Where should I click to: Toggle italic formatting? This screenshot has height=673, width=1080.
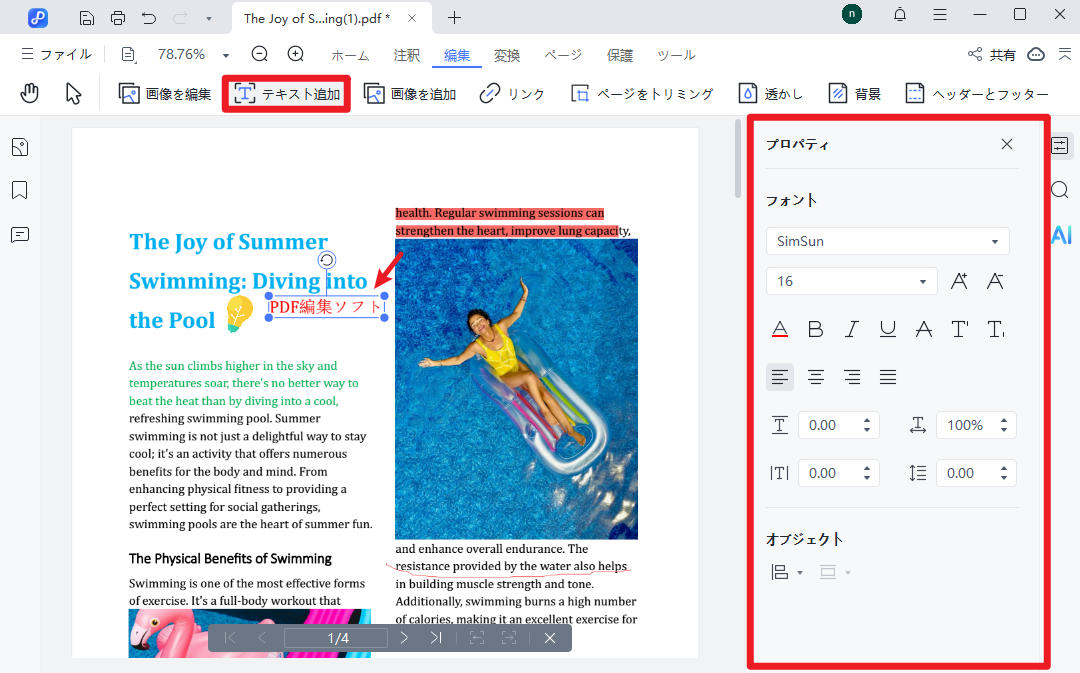pyautogui.click(x=852, y=329)
